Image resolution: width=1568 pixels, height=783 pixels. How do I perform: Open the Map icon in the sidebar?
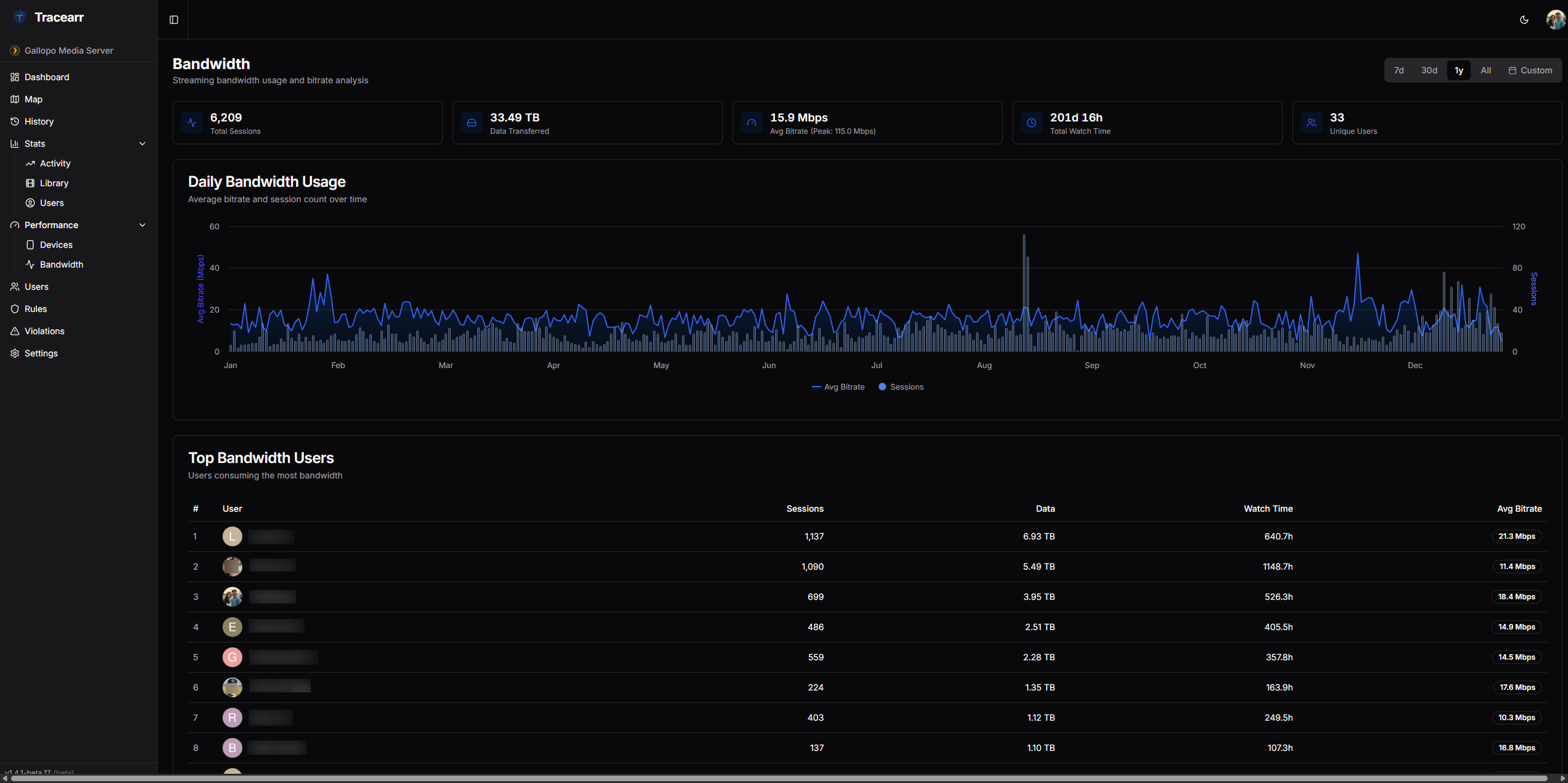15,99
